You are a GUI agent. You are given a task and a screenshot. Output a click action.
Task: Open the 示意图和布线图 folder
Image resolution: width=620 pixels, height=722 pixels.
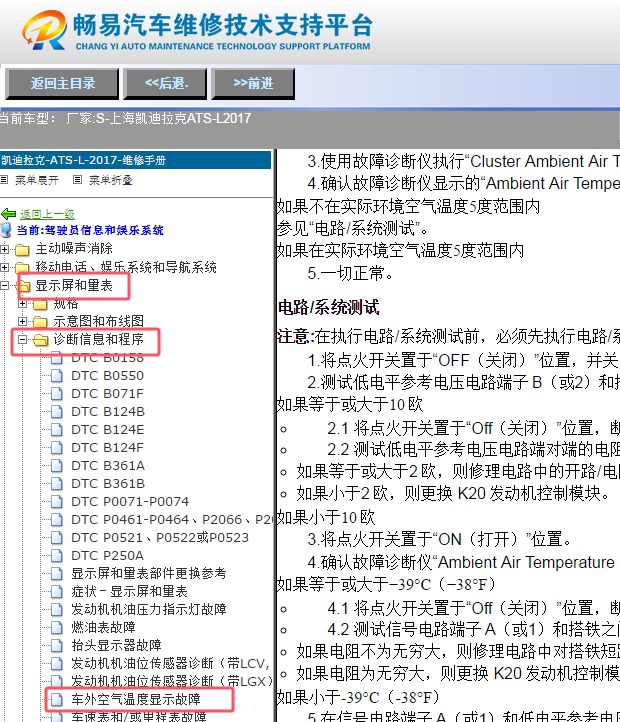pyautogui.click(x=99, y=321)
